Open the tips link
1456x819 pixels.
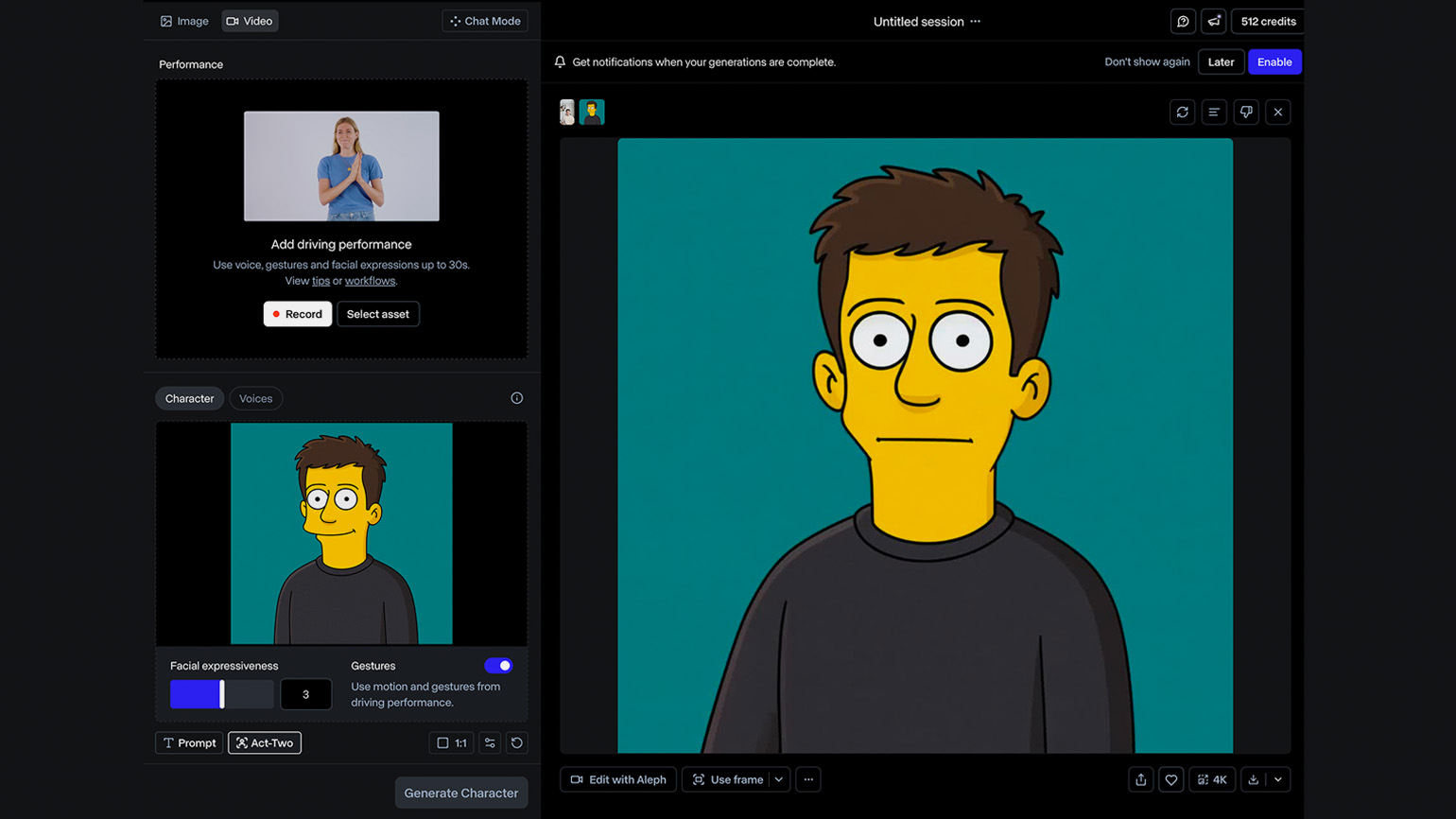click(x=321, y=281)
